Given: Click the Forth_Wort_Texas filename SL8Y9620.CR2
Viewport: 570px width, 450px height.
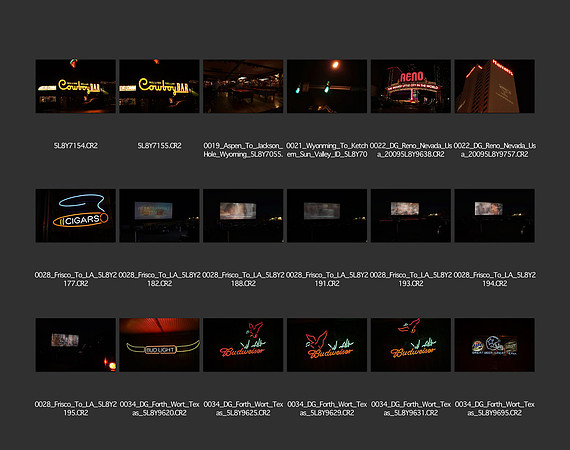Looking at the screenshot, I should coord(159,409).
